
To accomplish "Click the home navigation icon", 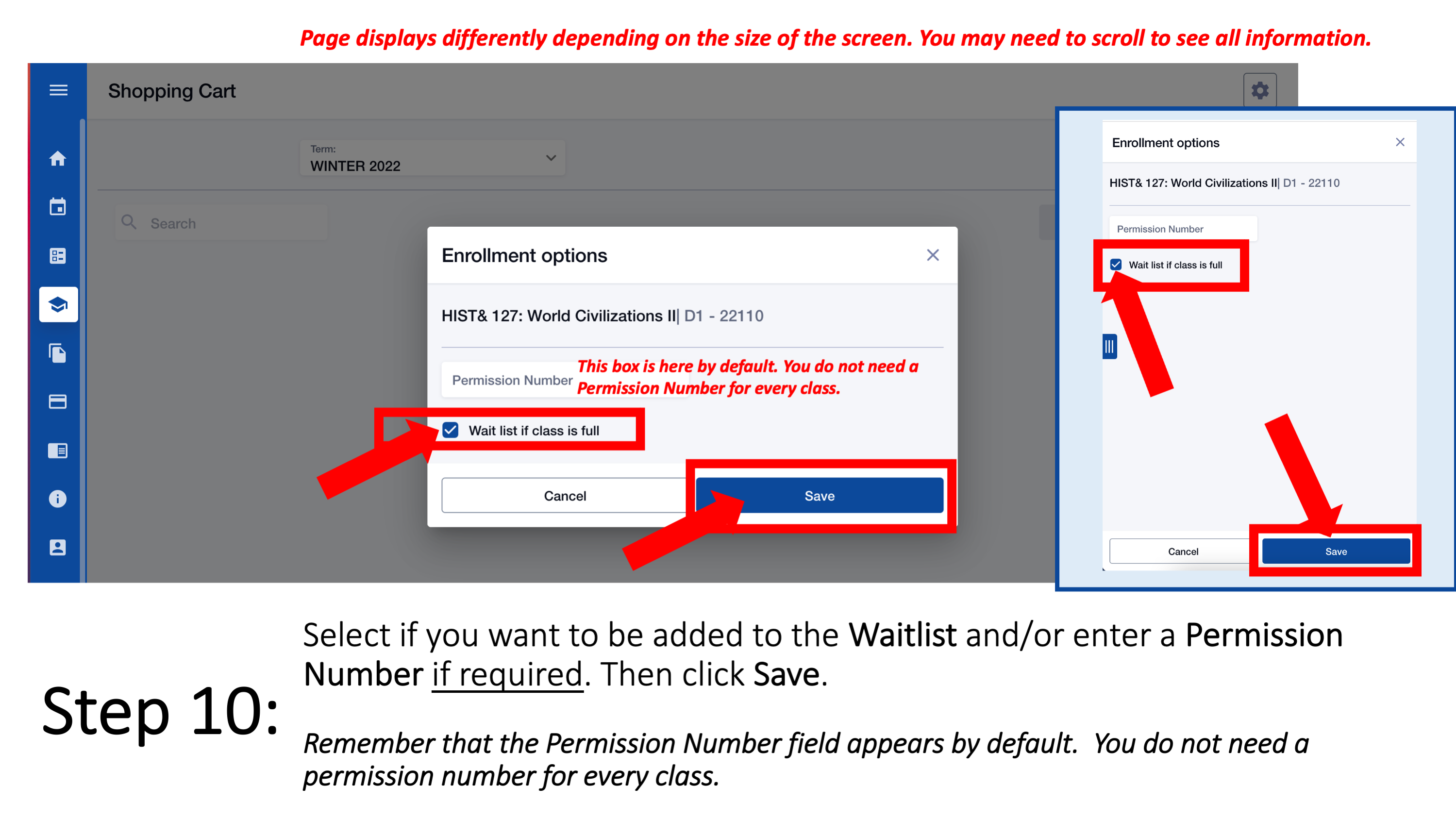I will pos(57,157).
